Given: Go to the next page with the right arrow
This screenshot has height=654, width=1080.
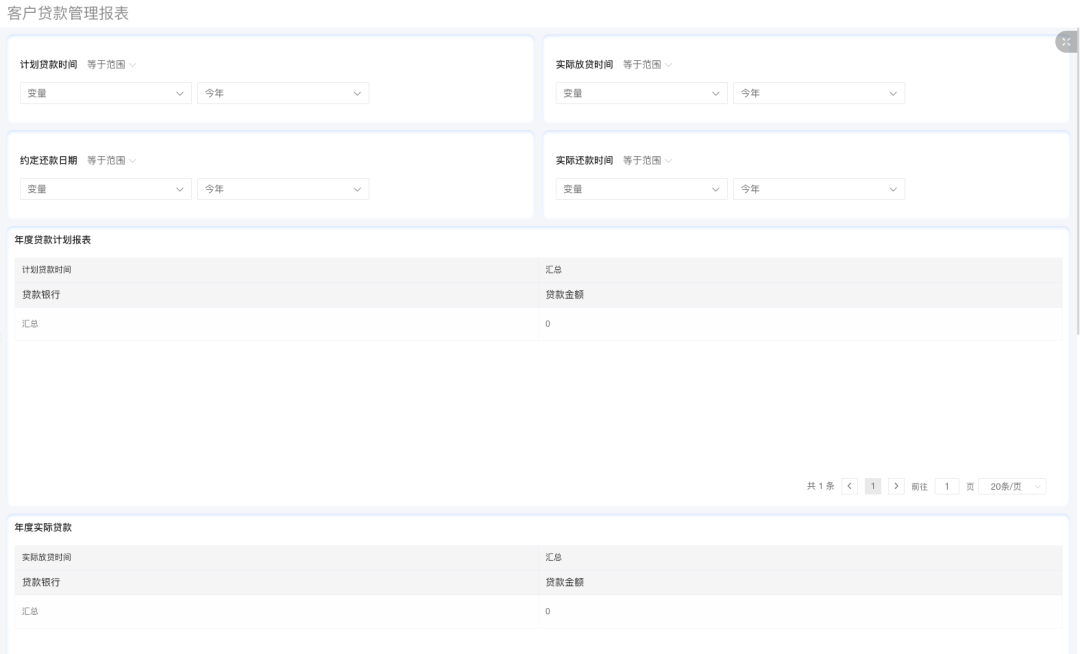Looking at the screenshot, I should 896,486.
